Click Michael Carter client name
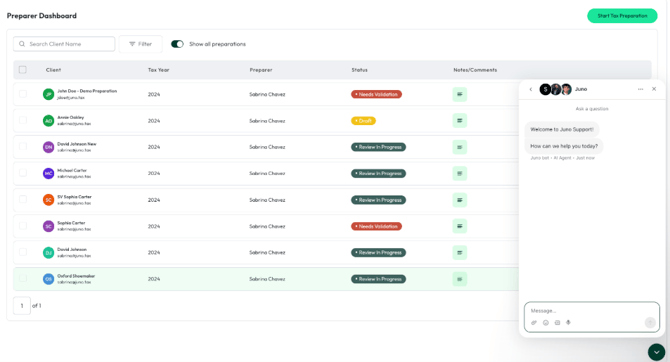This screenshot has width=670, height=362. 72,171
